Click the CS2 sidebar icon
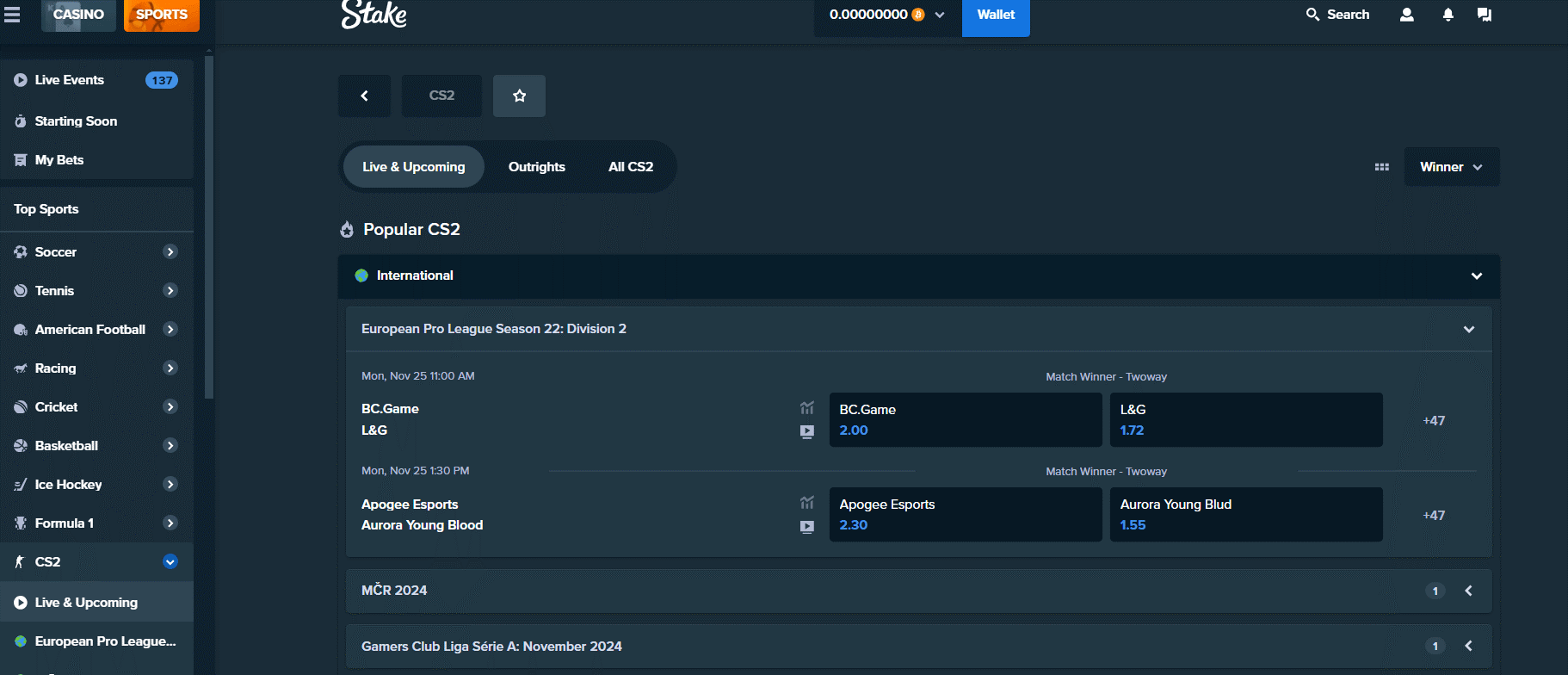This screenshot has width=1568, height=675. click(x=21, y=562)
